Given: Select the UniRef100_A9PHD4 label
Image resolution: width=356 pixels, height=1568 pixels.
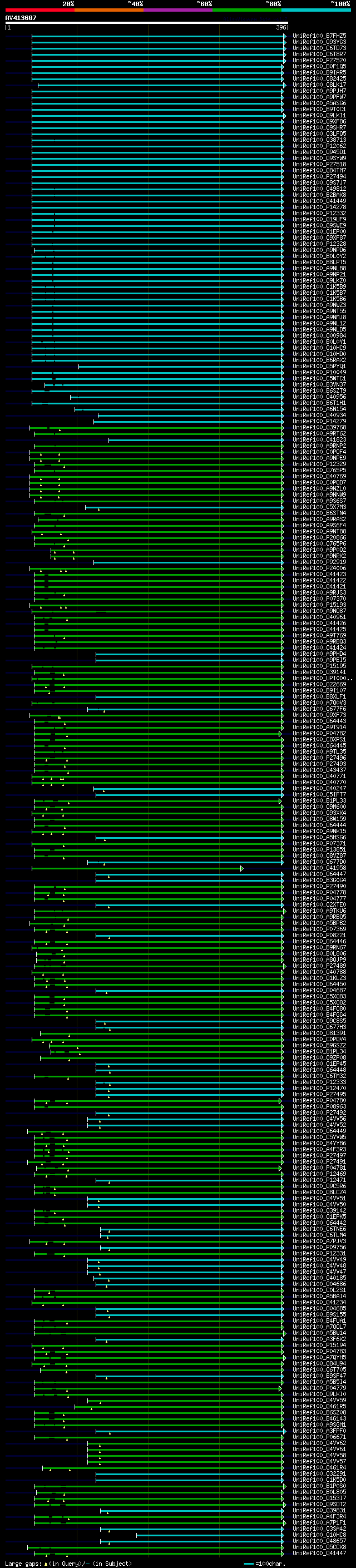Looking at the screenshot, I should point(319,654).
